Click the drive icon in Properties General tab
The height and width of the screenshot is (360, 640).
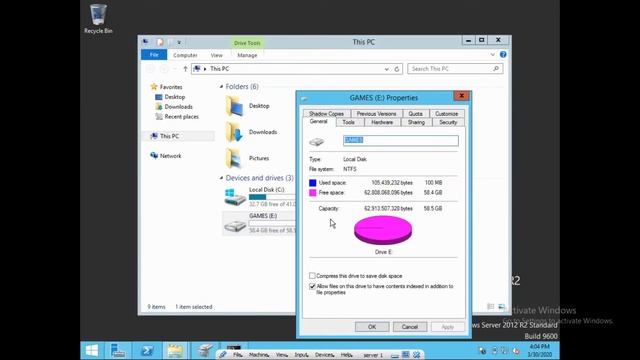point(316,141)
